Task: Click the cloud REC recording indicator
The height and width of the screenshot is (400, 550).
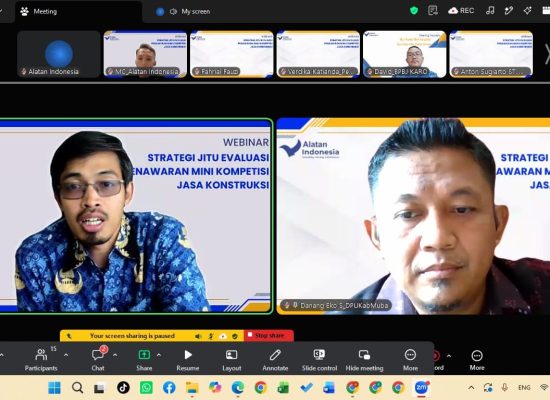Action: pyautogui.click(x=461, y=11)
